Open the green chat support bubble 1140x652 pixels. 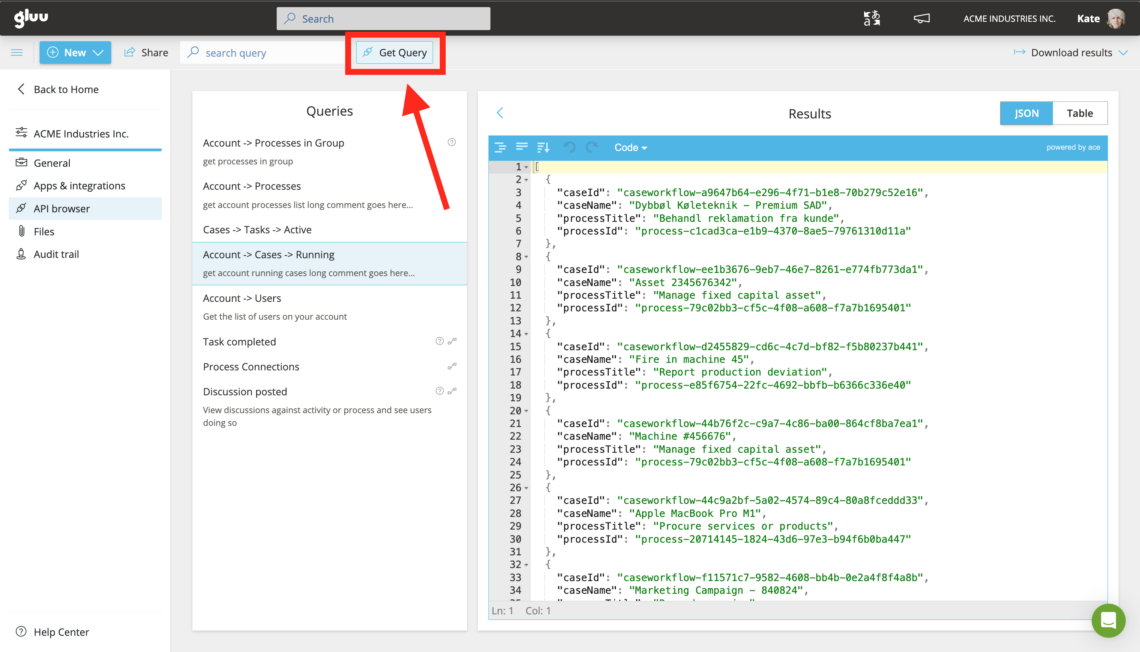pos(1108,620)
